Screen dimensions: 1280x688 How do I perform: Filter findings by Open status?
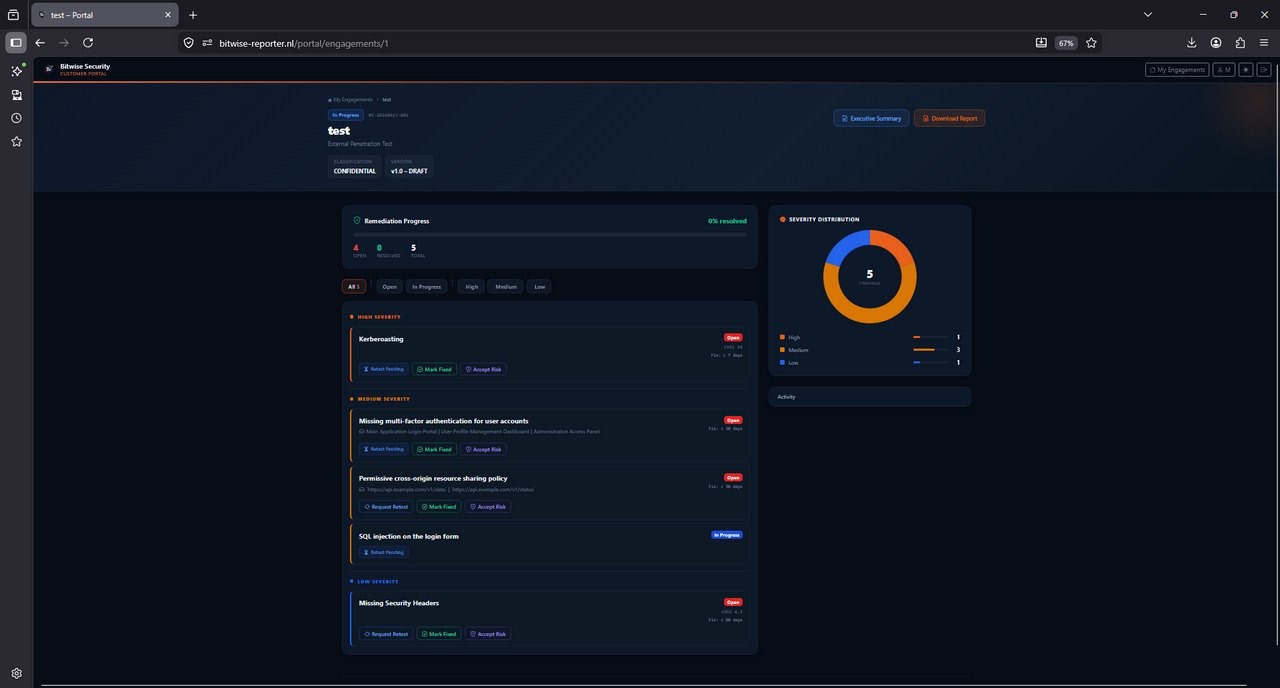(x=389, y=287)
